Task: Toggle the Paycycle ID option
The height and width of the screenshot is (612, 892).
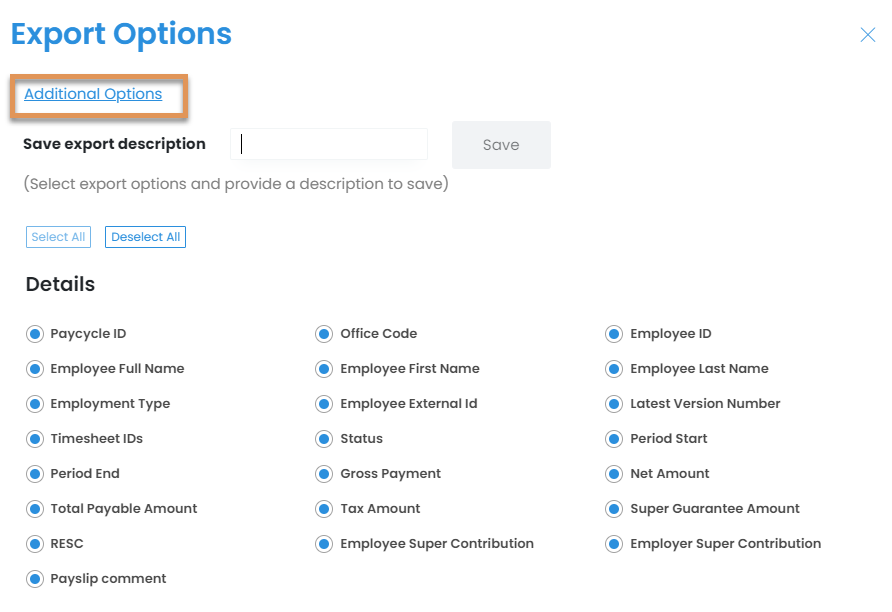Action: [x=35, y=334]
